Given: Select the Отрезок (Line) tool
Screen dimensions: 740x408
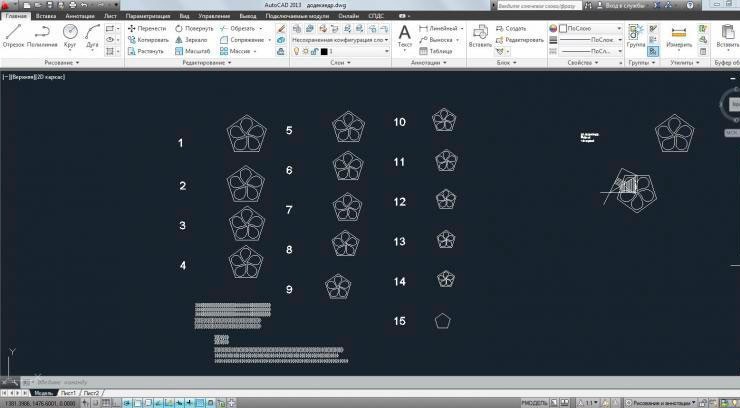Looking at the screenshot, I should pyautogui.click(x=13, y=35).
